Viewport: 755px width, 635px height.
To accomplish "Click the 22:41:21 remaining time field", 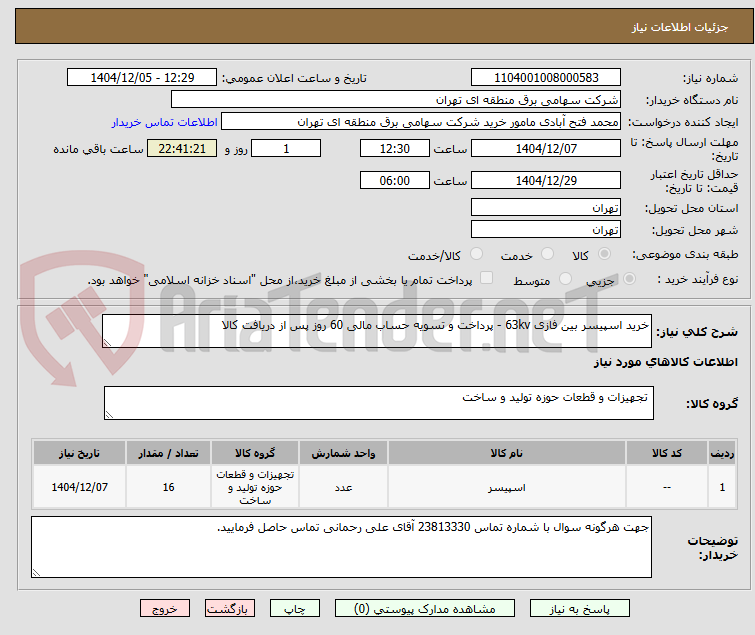I will [182, 148].
